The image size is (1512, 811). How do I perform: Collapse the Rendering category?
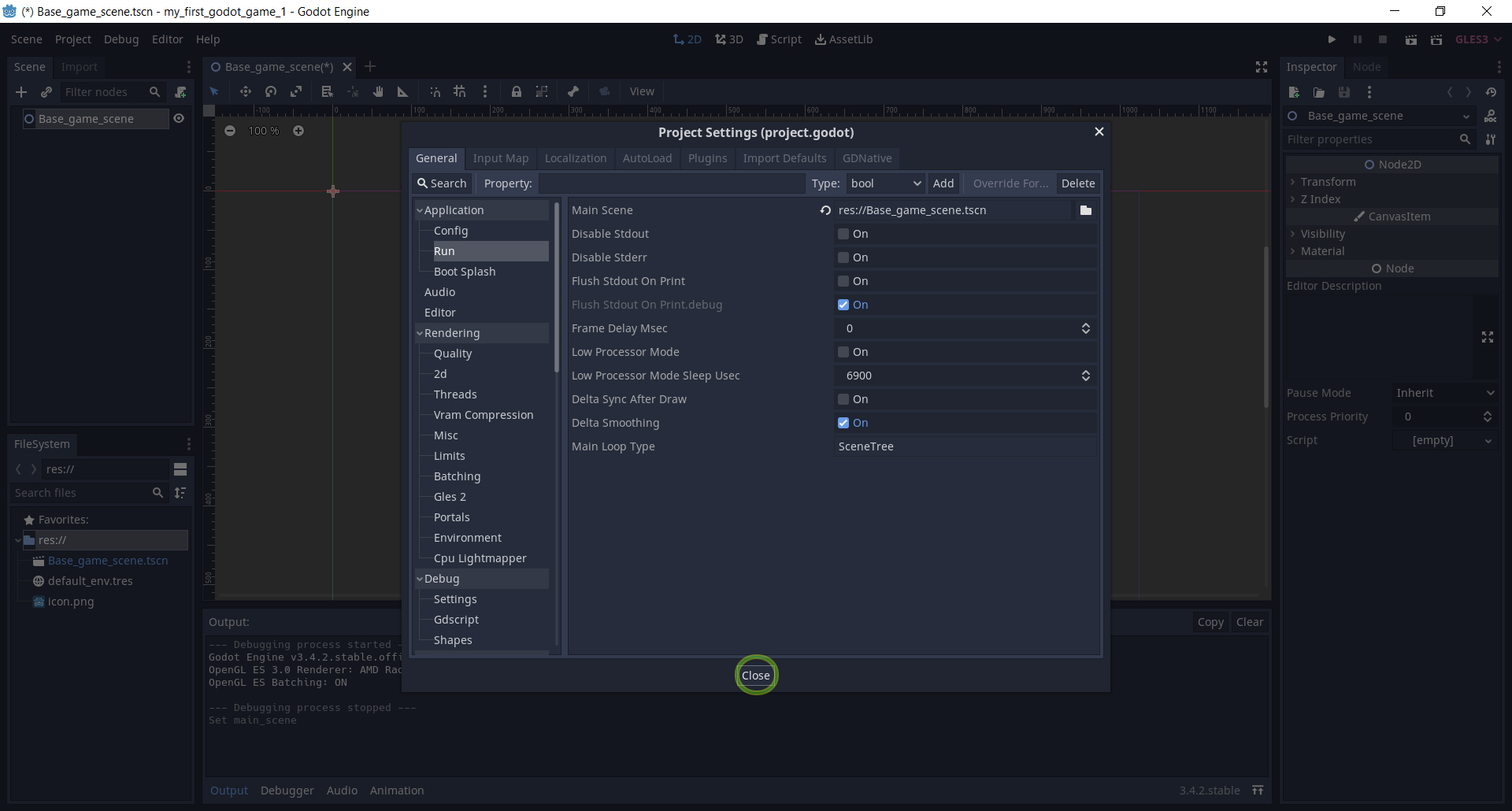[420, 333]
